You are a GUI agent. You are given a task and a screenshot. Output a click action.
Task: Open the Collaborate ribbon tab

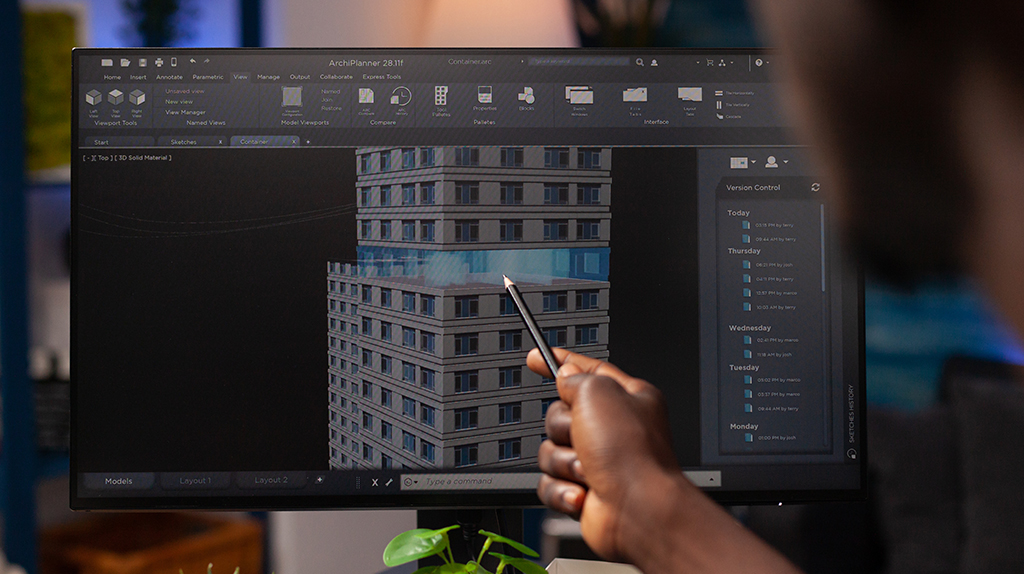click(x=336, y=77)
